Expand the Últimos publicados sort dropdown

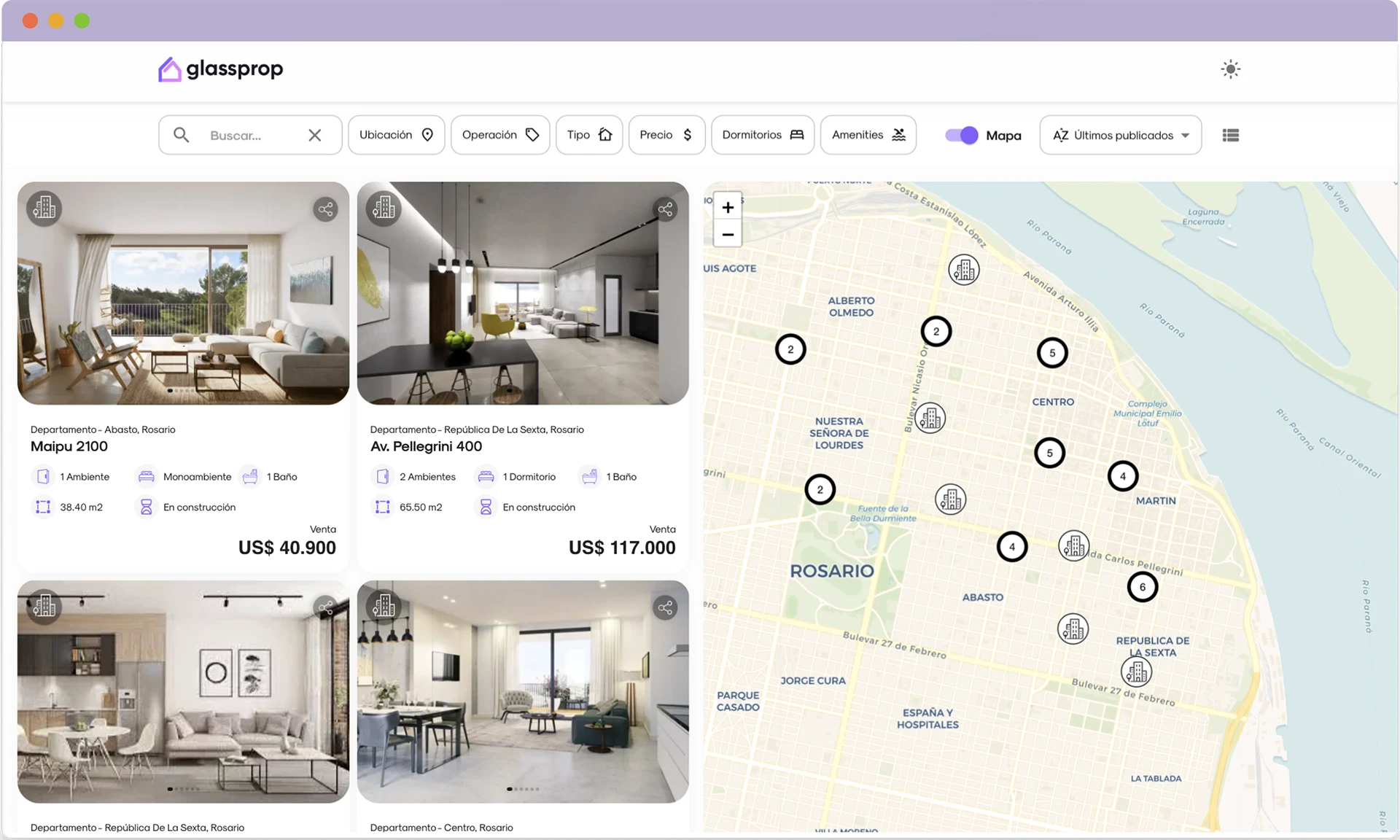point(1120,135)
